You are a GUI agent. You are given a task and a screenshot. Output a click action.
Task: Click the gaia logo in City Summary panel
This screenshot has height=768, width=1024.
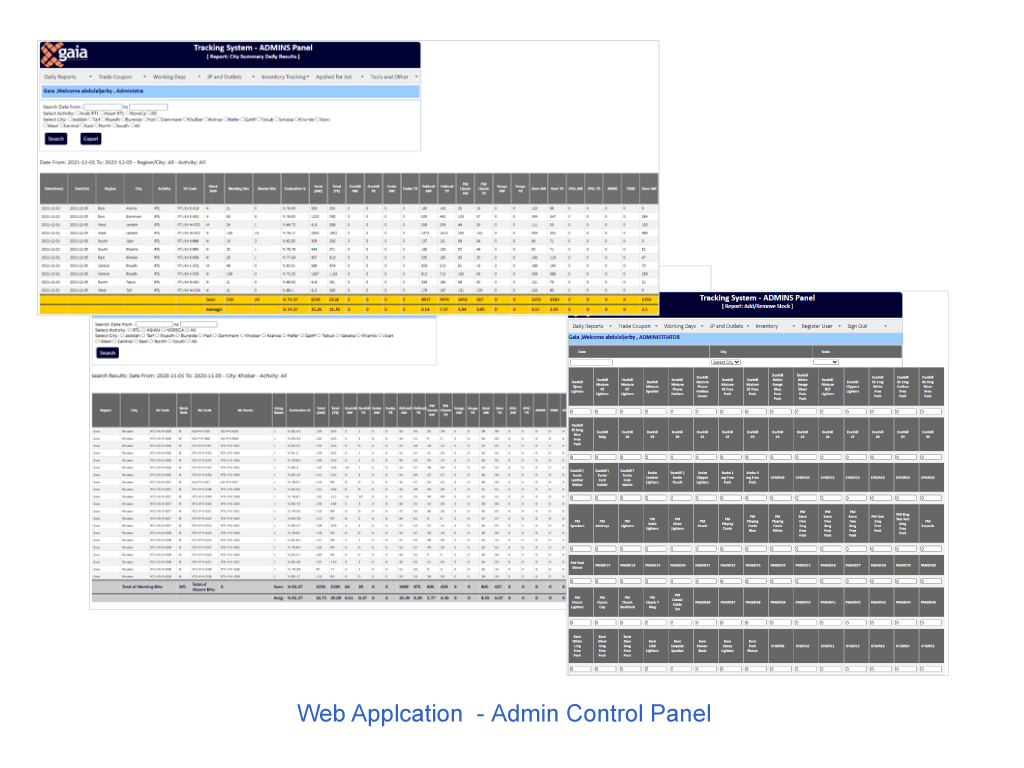[x=64, y=54]
